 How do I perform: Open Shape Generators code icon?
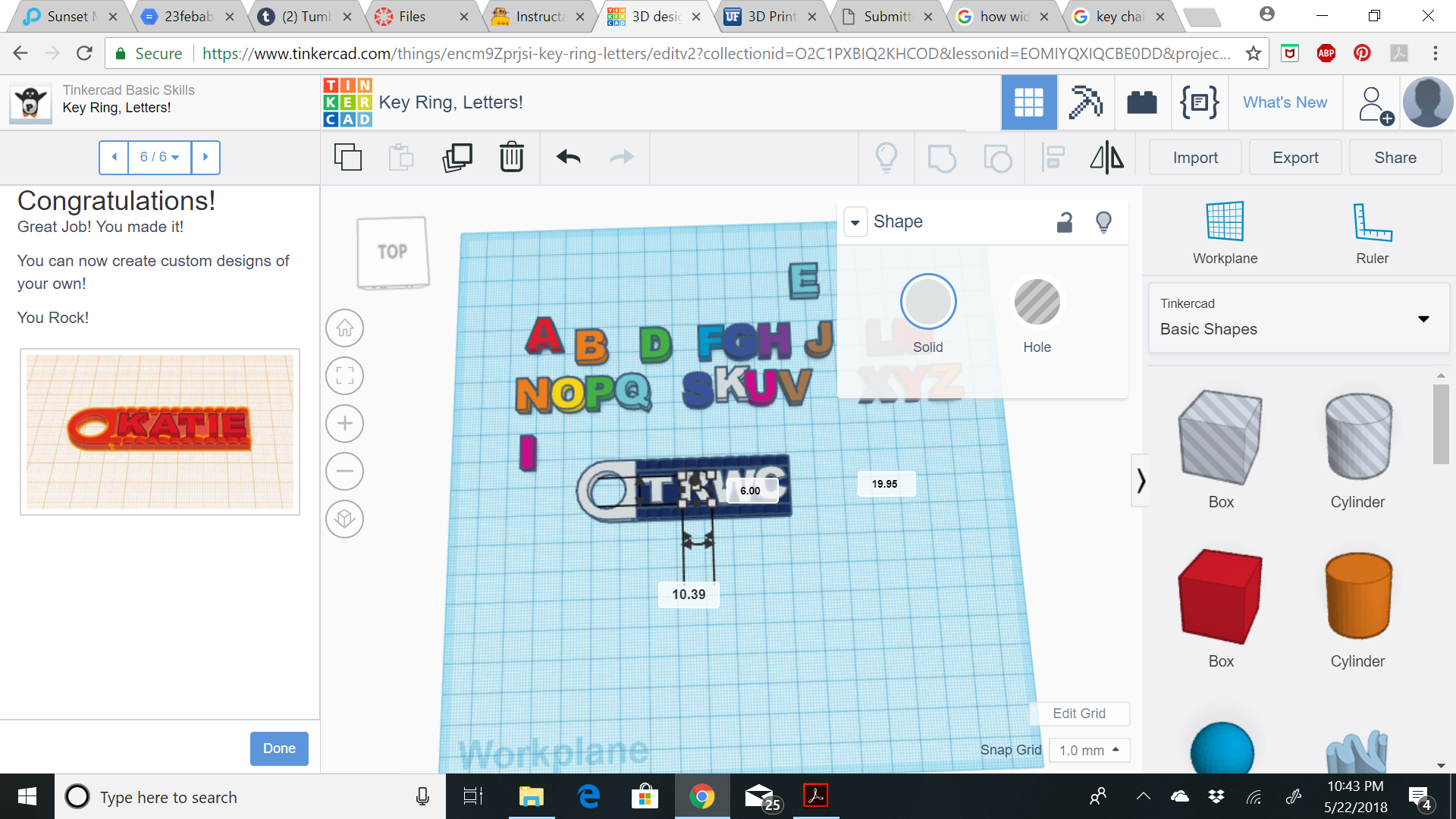[x=1200, y=102]
